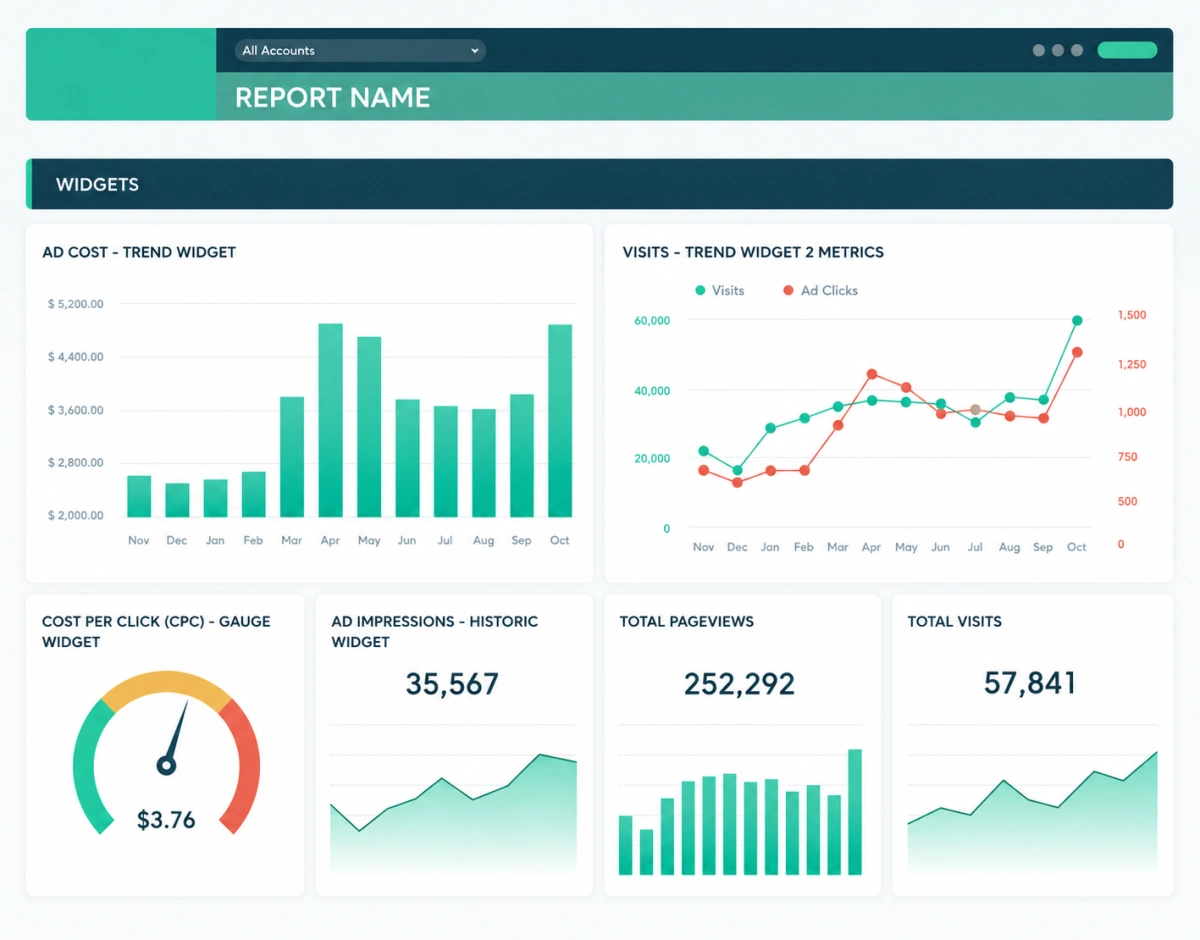Click the TOTAL PAGEVIEWS title
Image resolution: width=1200 pixels, height=940 pixels.
pyautogui.click(x=686, y=621)
